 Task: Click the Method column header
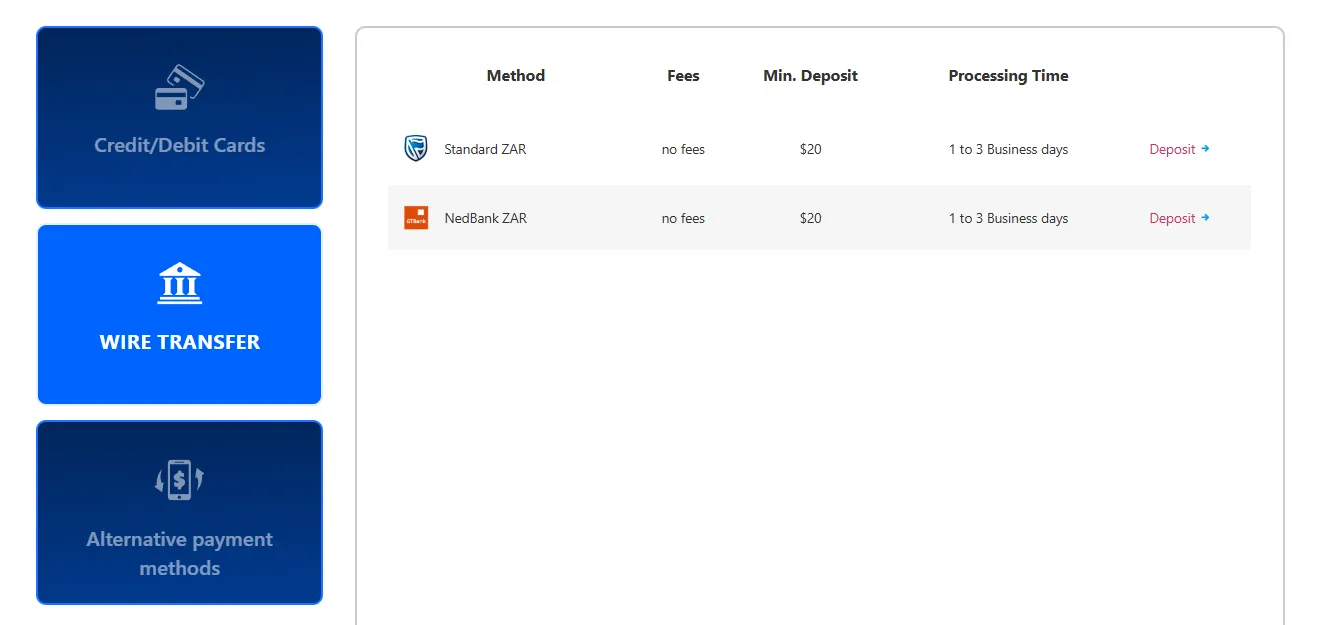tap(516, 76)
